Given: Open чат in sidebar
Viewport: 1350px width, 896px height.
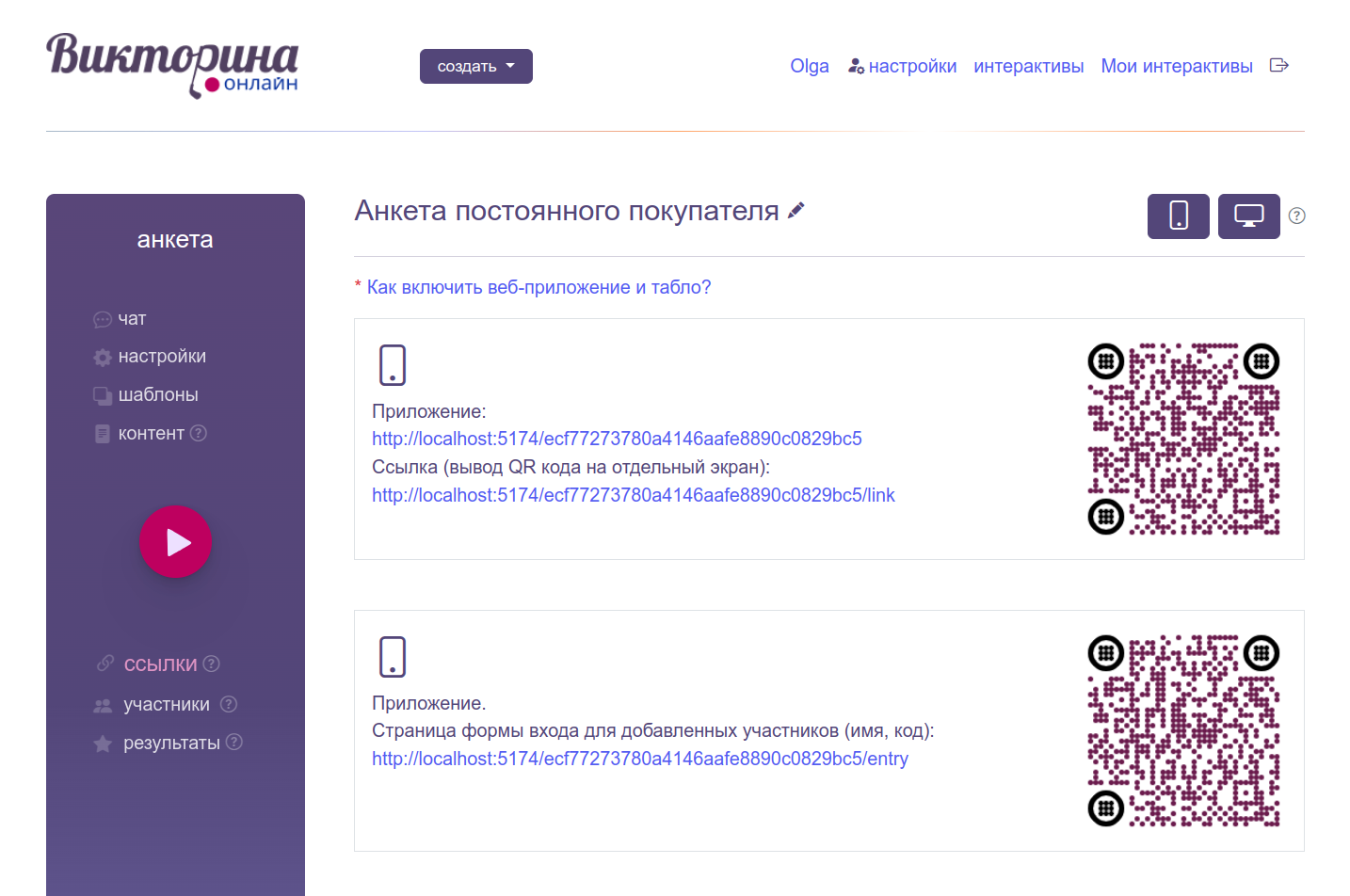Looking at the screenshot, I should pyautogui.click(x=132, y=318).
